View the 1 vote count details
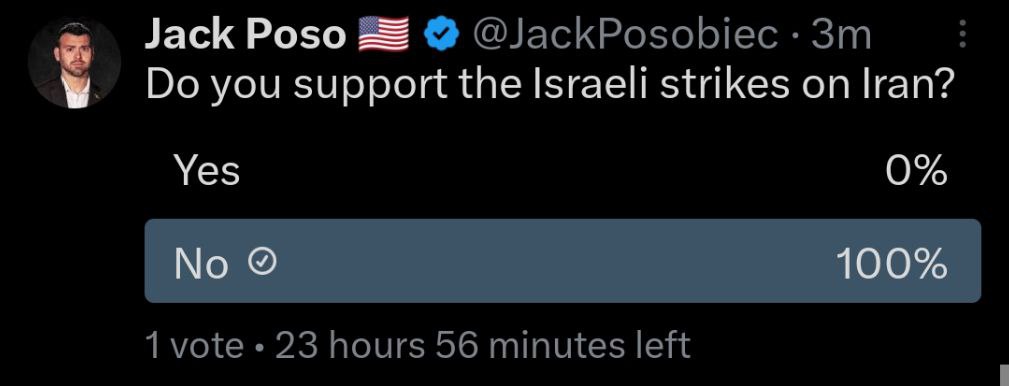This screenshot has height=386, width=1009. click(194, 345)
